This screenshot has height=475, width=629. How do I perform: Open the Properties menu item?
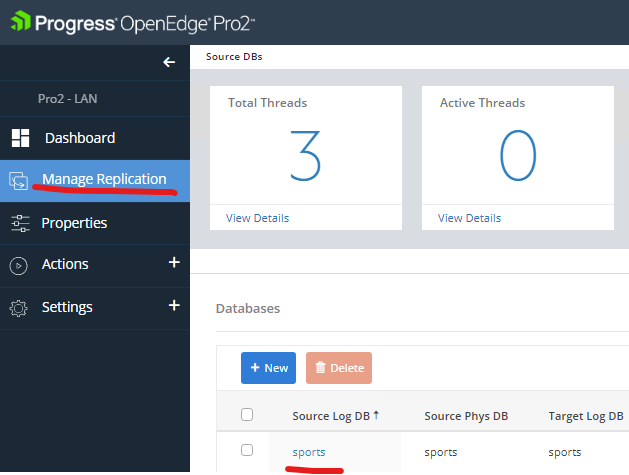click(x=95, y=223)
